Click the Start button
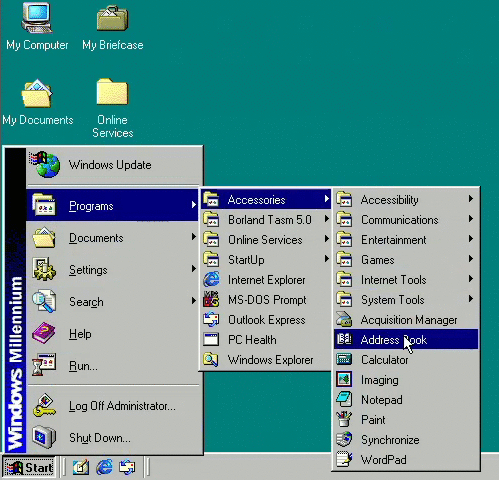499x480 pixels. pyautogui.click(x=29, y=467)
